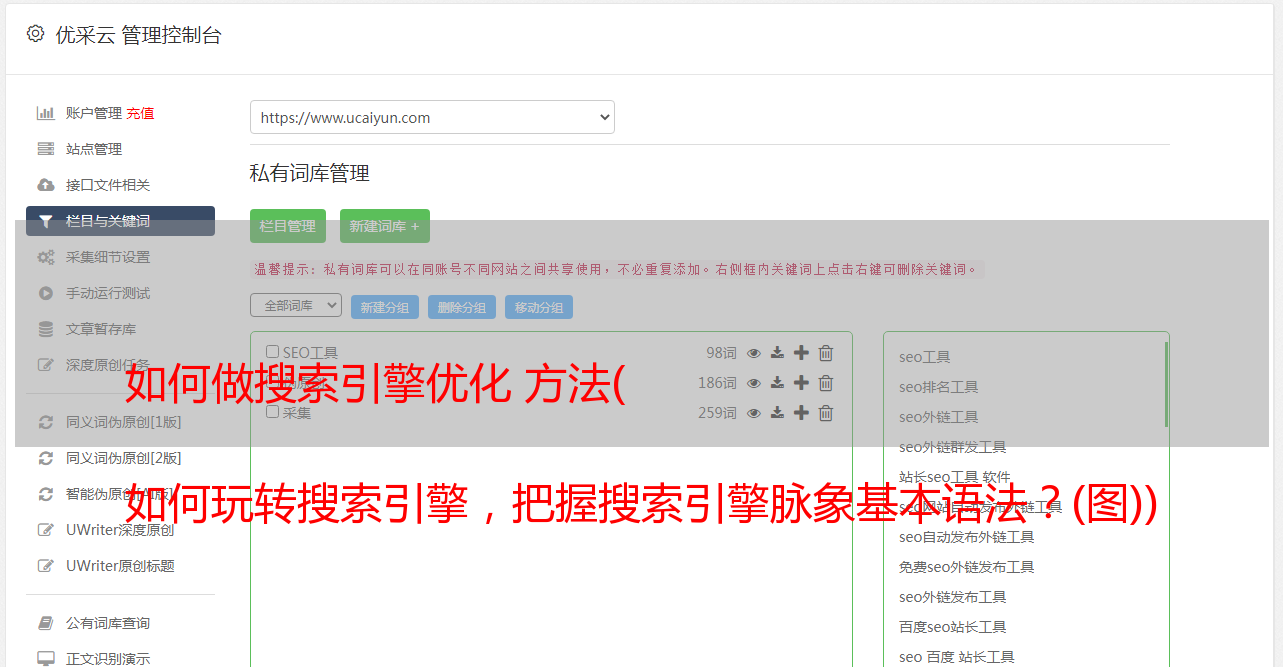Click the red 充值 link
This screenshot has width=1283, height=667.
click(x=140, y=113)
